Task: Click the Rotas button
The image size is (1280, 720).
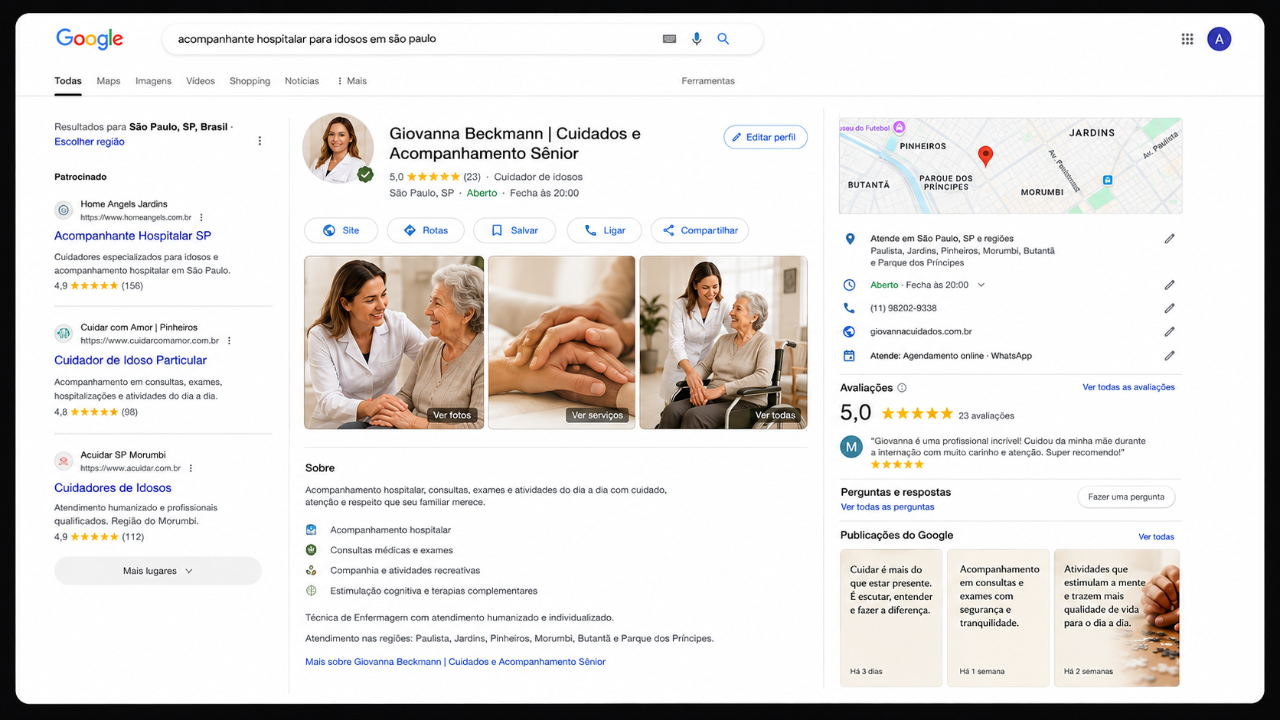Action: click(x=426, y=230)
